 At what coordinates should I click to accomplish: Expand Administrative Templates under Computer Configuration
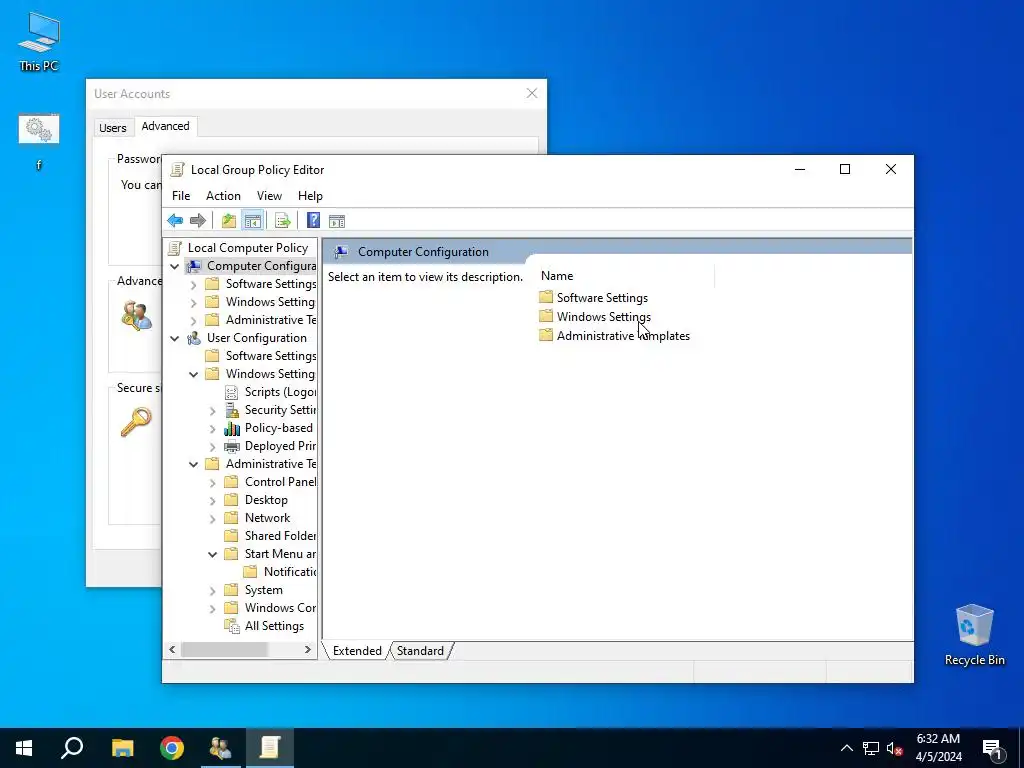tap(193, 320)
